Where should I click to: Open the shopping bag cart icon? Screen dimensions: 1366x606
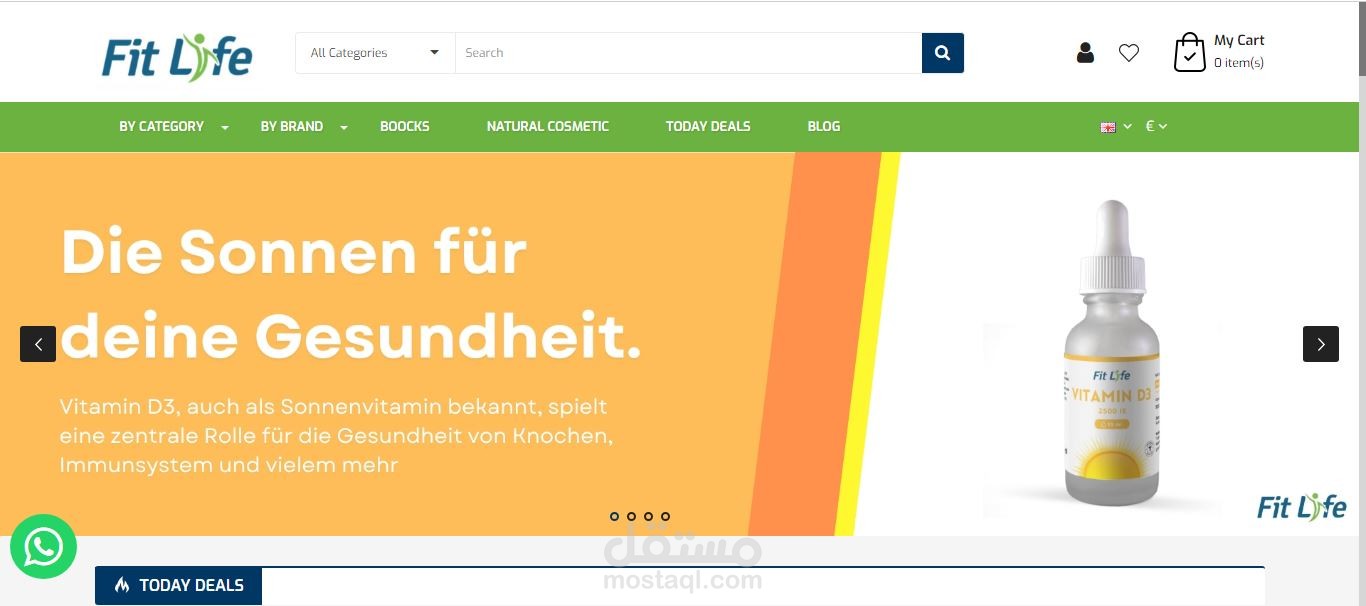point(1189,53)
